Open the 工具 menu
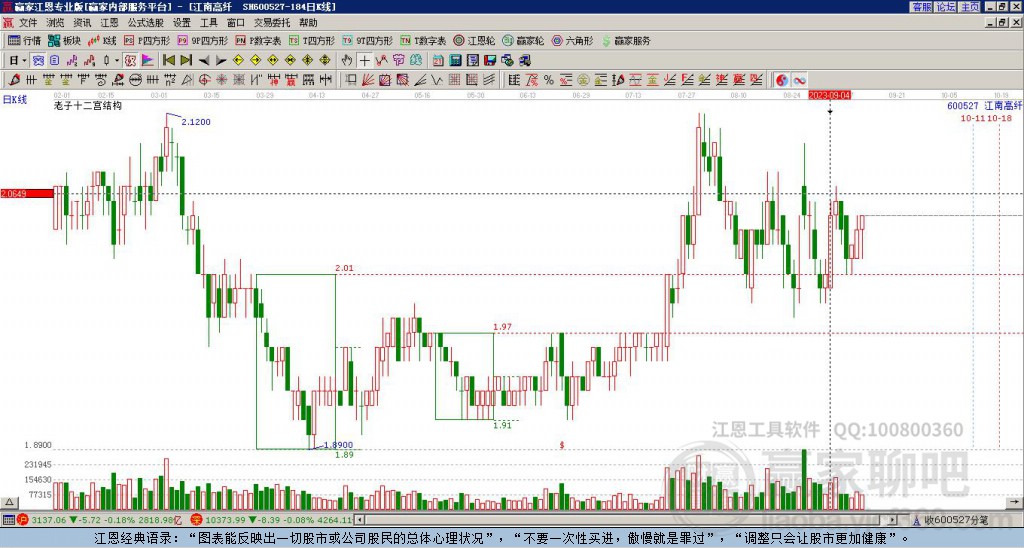 point(208,23)
